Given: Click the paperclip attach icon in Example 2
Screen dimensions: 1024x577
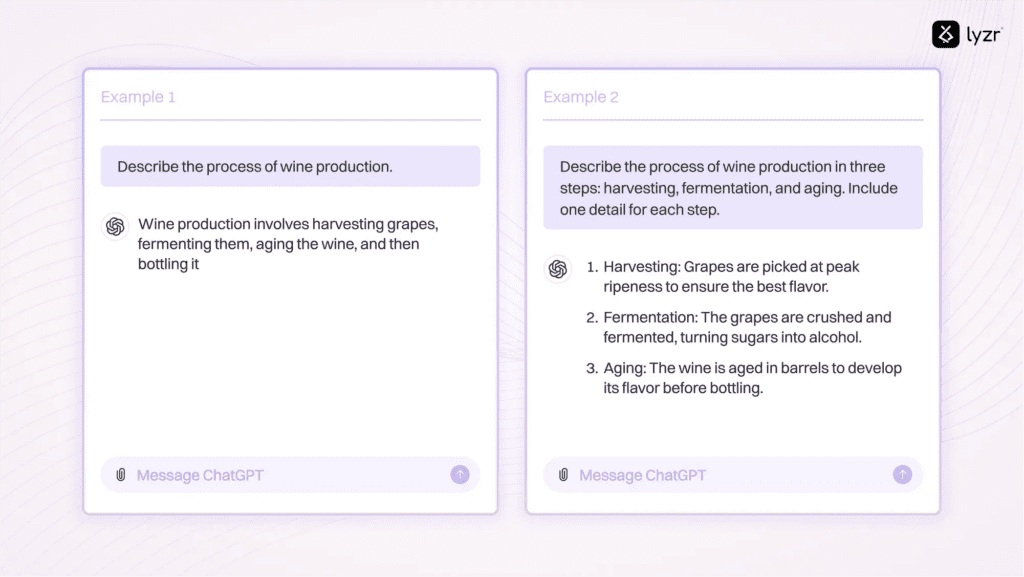Looking at the screenshot, I should point(564,475).
